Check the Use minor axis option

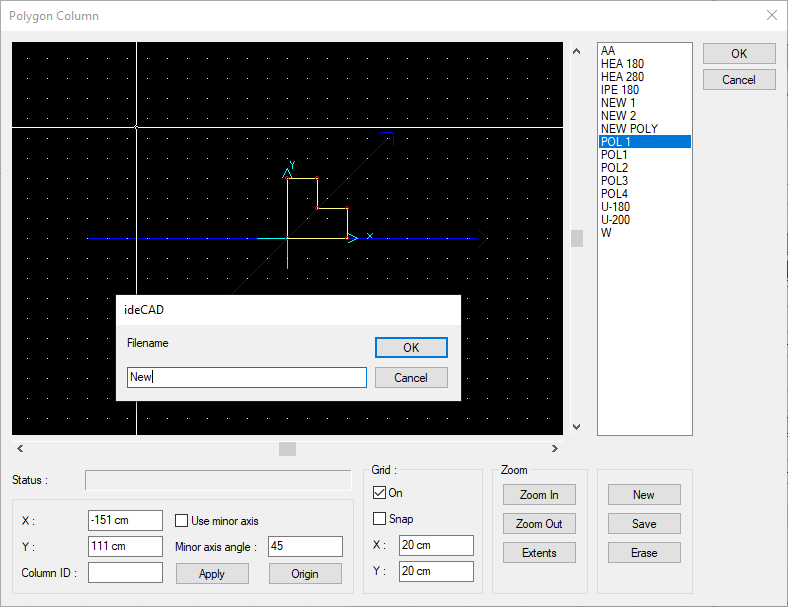pyautogui.click(x=182, y=520)
